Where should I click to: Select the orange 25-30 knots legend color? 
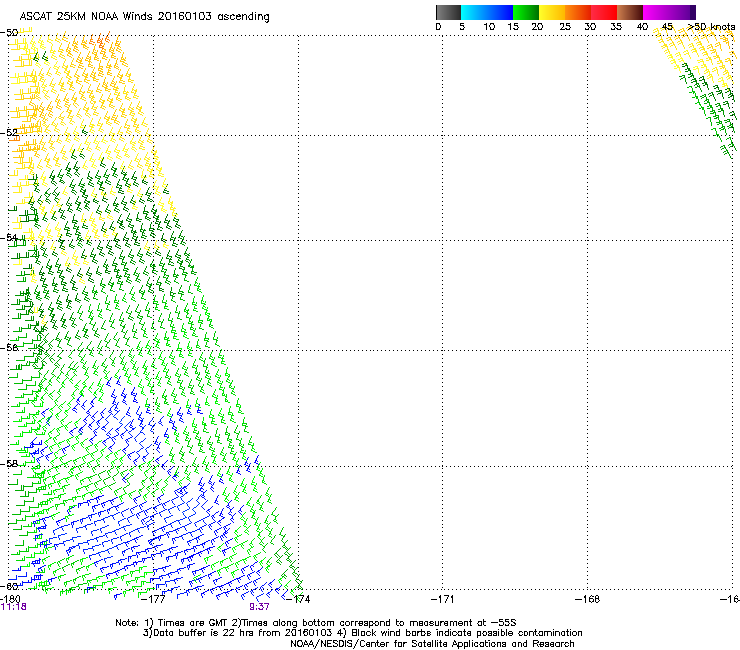578,12
